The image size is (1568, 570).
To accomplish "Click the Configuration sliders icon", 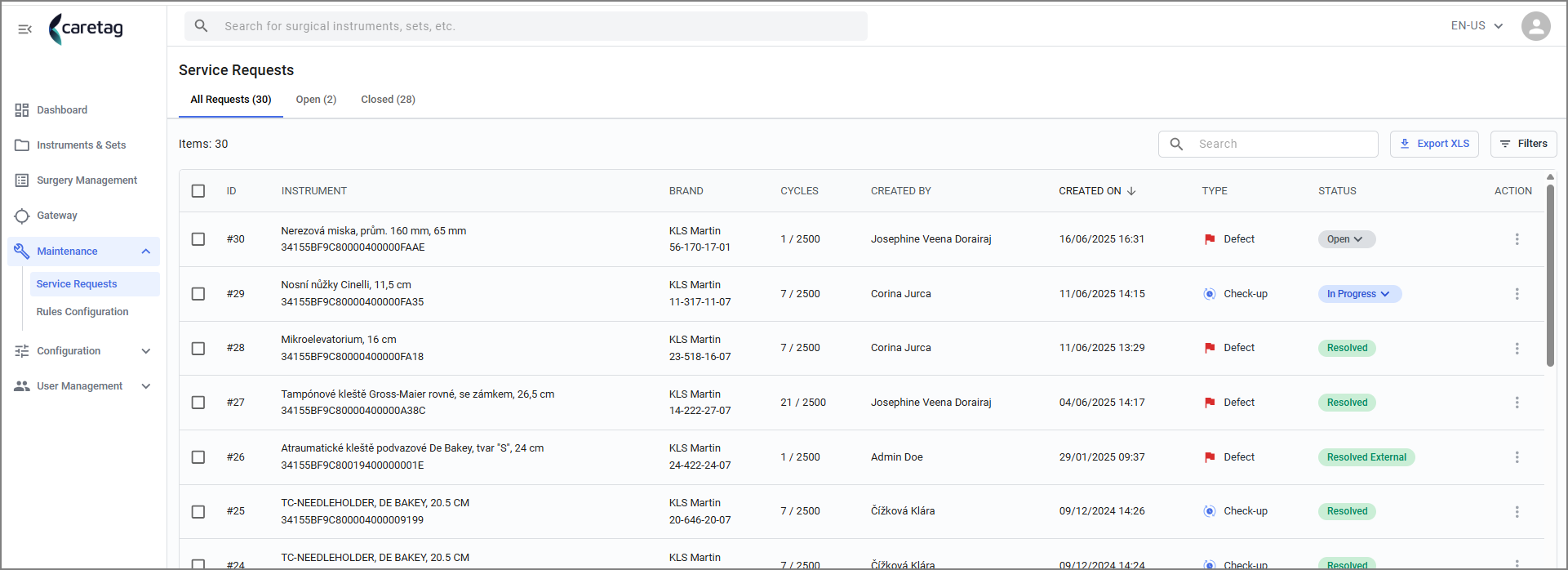I will click(22, 351).
